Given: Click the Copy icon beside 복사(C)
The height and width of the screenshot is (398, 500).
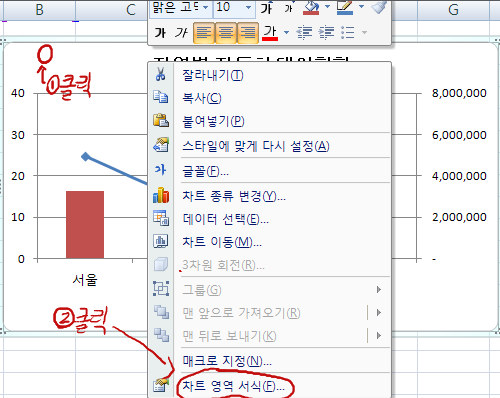Looking at the screenshot, I should coord(161,97).
